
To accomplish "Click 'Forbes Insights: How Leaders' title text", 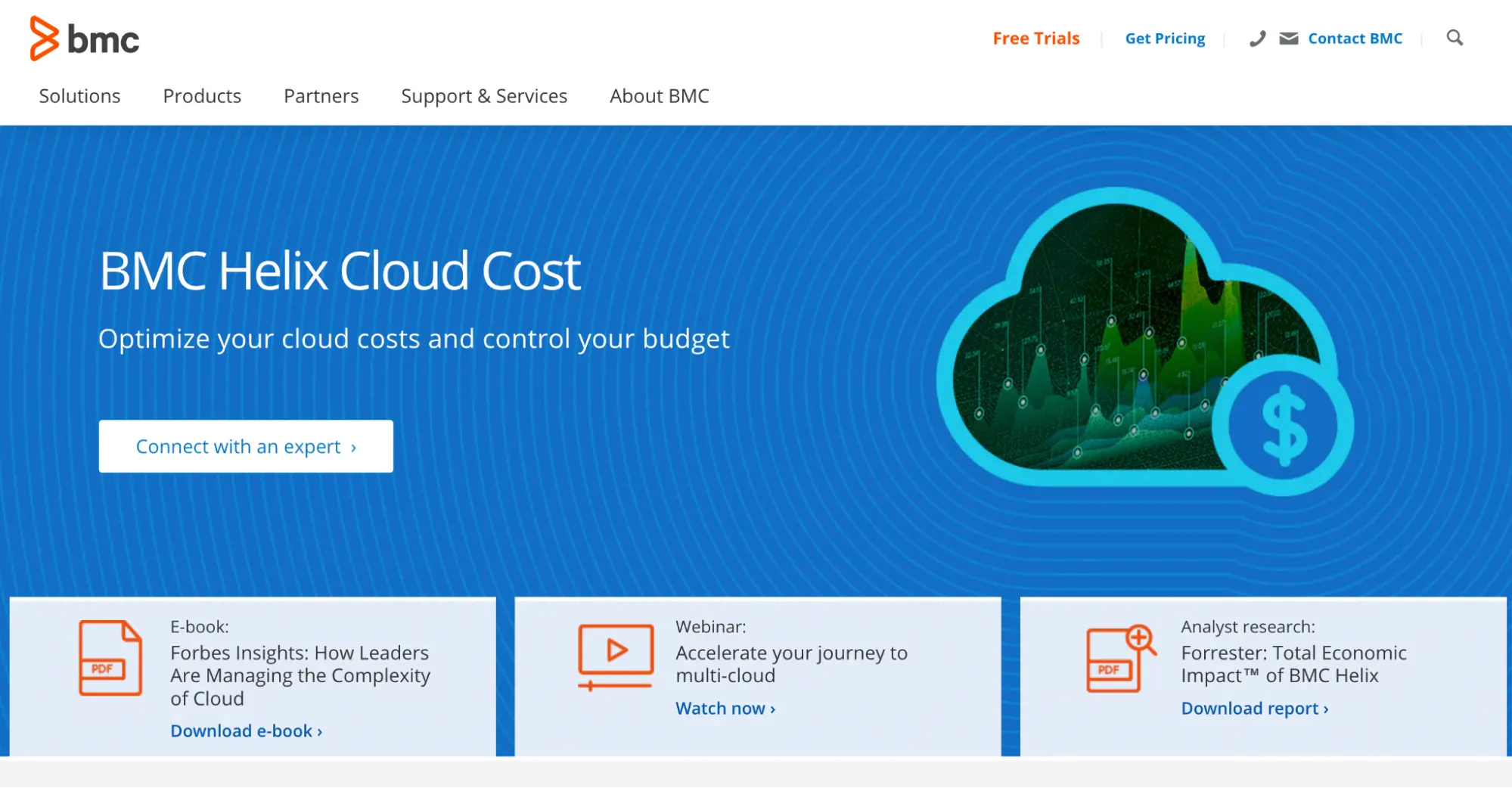I will pos(300,675).
